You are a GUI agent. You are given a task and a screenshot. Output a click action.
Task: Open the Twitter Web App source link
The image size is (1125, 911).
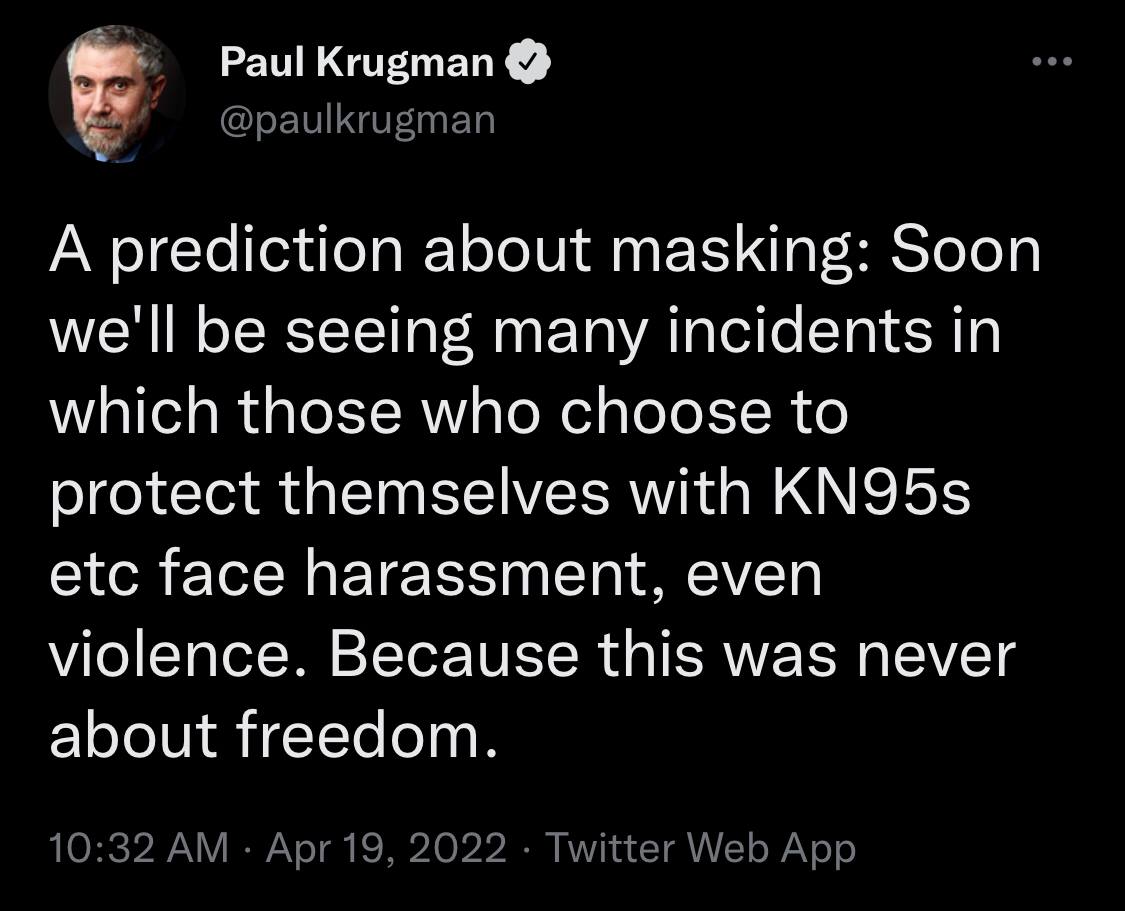coord(700,849)
